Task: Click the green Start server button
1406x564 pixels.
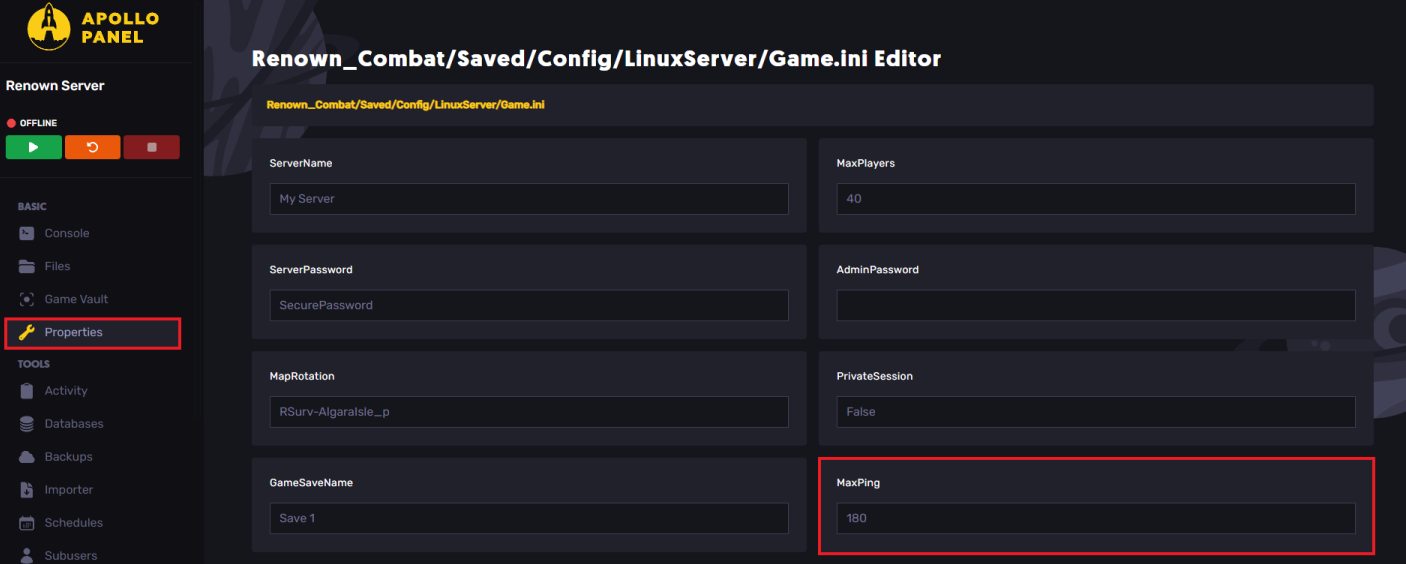Action: pos(33,147)
